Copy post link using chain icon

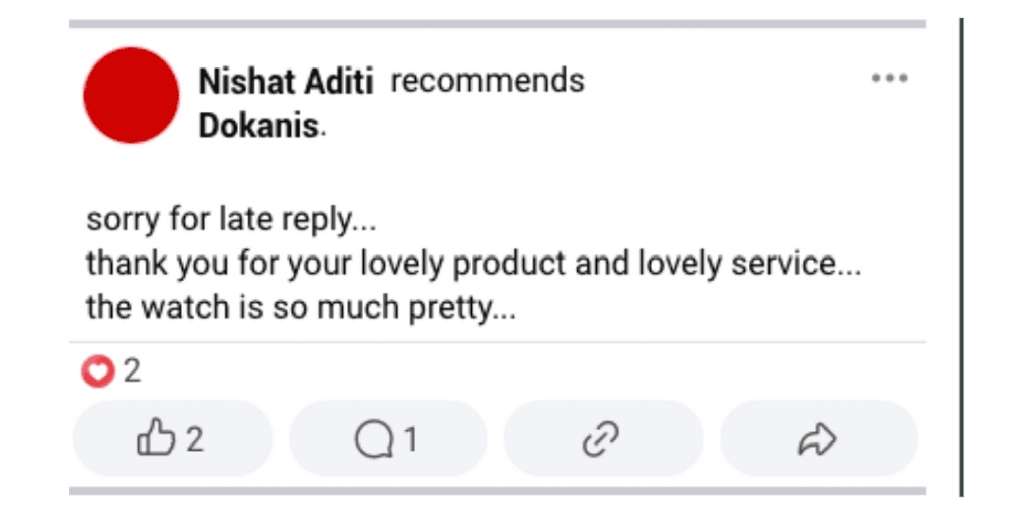coord(602,439)
